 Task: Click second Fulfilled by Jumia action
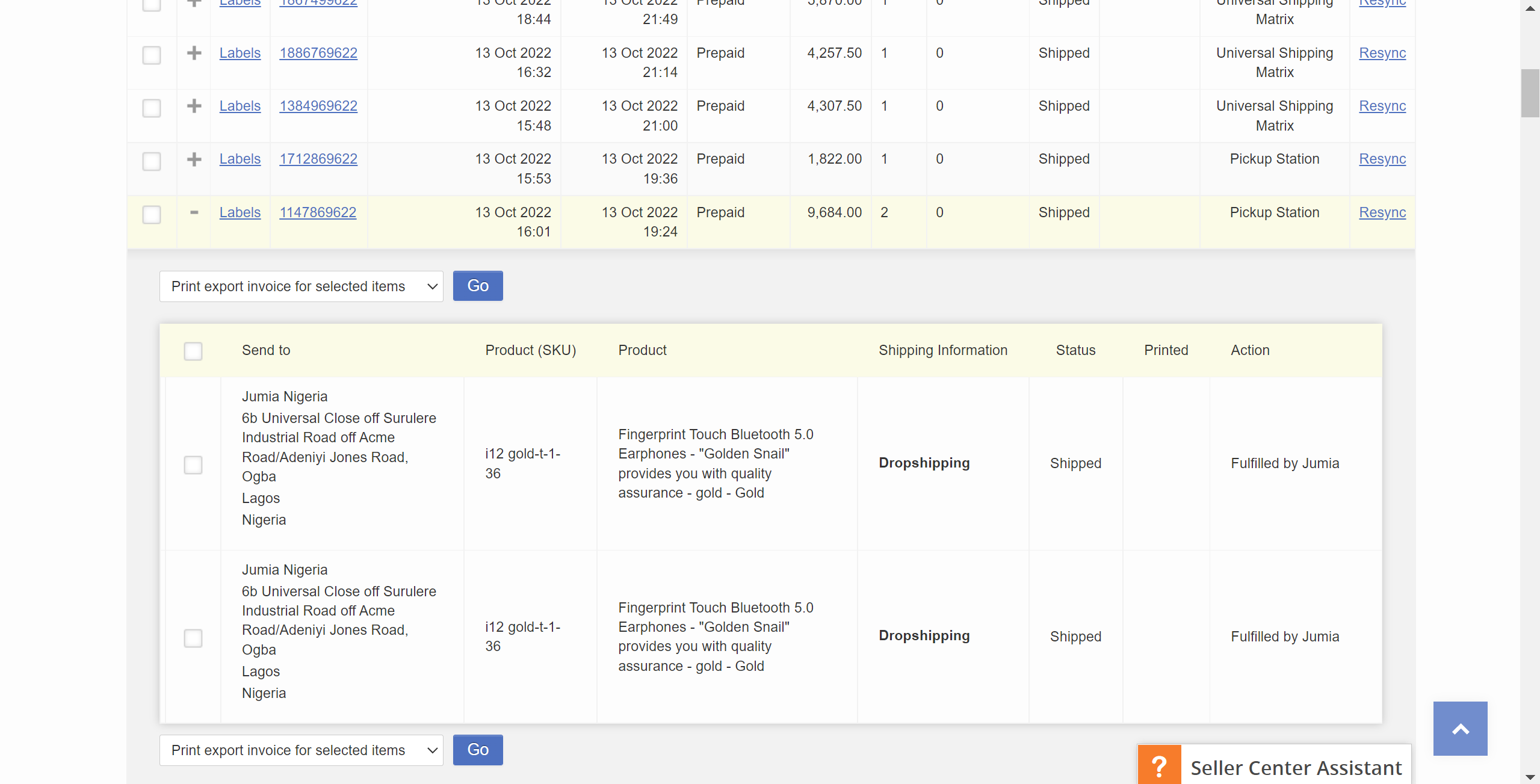pyautogui.click(x=1285, y=637)
